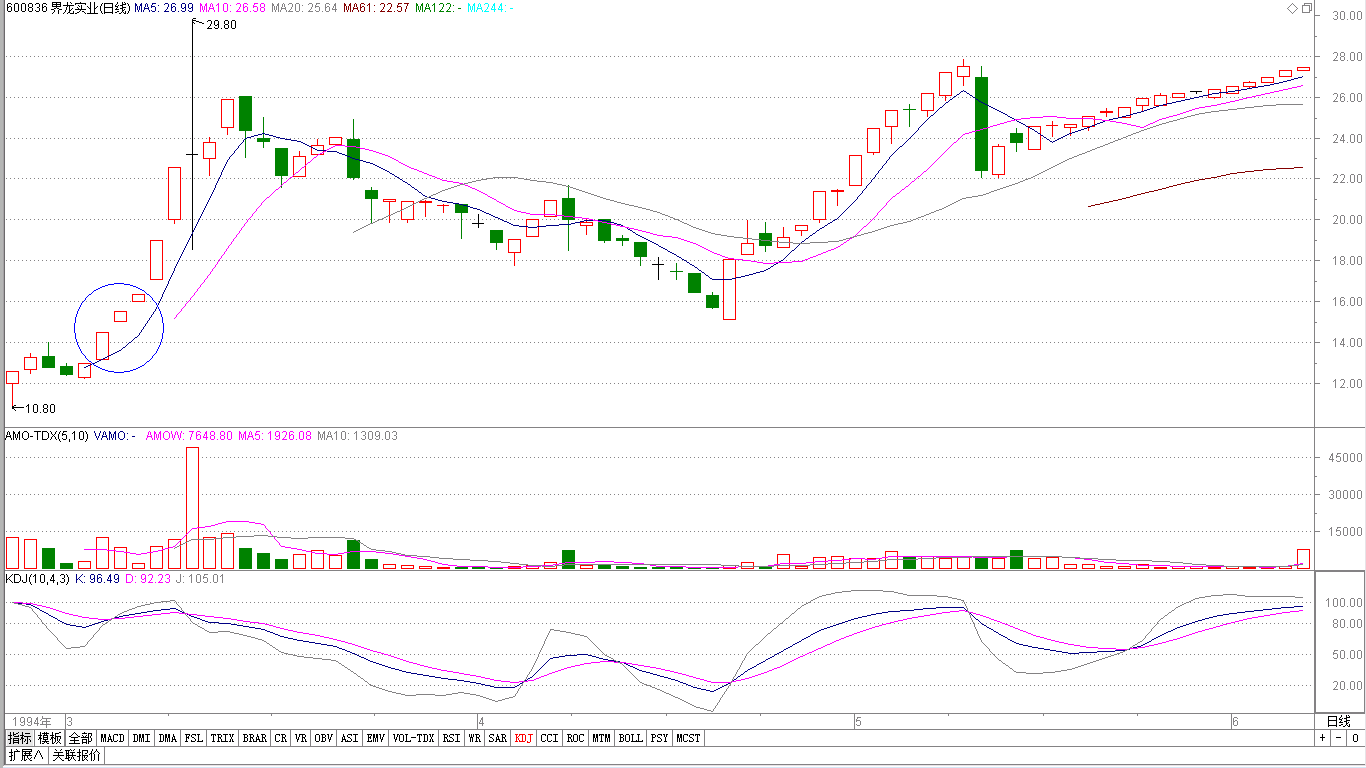
Task: Click the diamond icon at chart top-right
Action: click(1292, 8)
